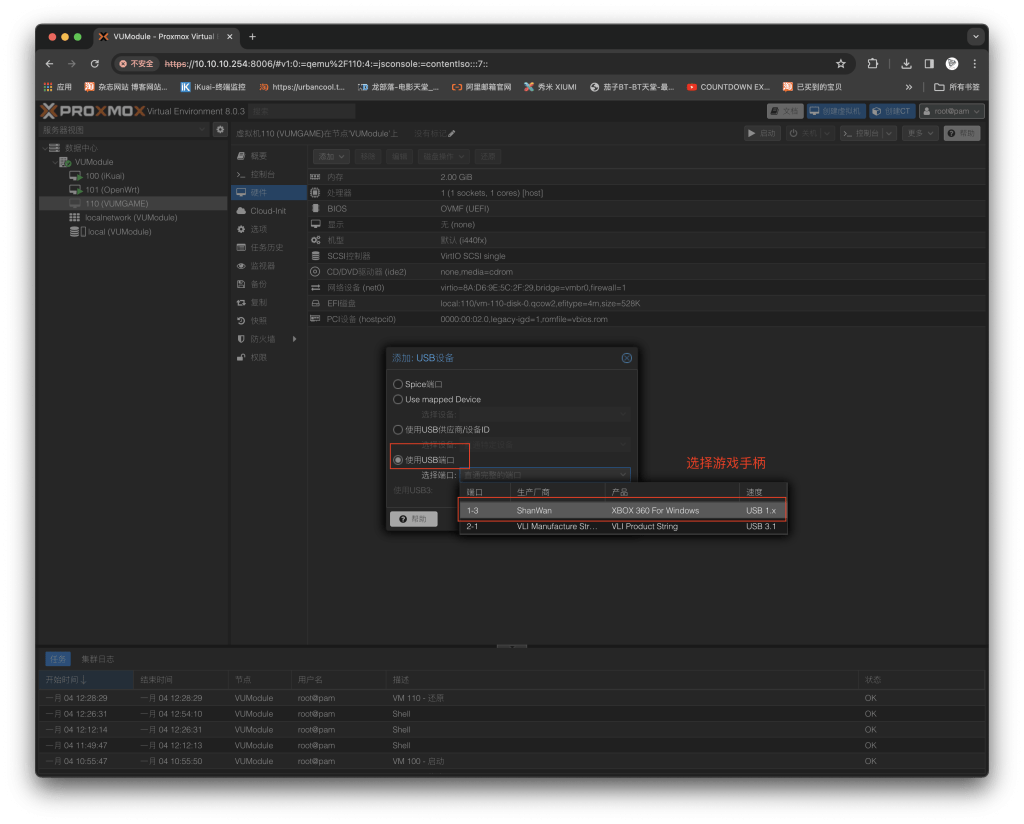The image size is (1024, 824).
Task: Switch to the 集群日志 tab
Action: tap(98, 659)
